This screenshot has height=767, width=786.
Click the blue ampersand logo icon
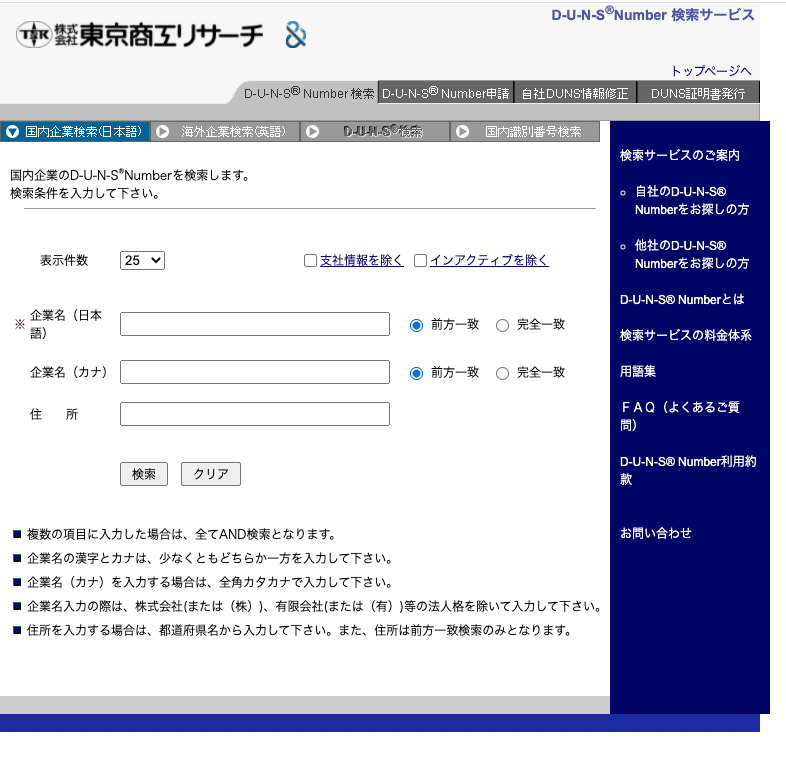296,35
